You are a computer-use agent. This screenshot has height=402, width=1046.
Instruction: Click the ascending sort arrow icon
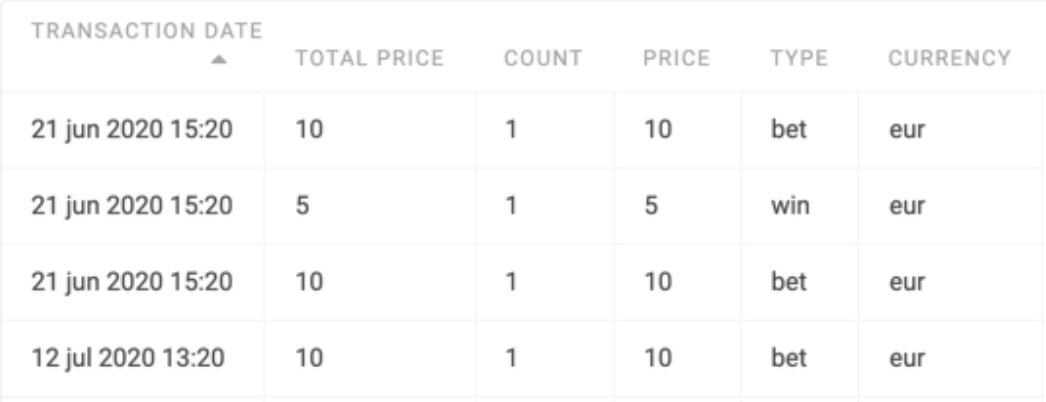[x=219, y=60]
